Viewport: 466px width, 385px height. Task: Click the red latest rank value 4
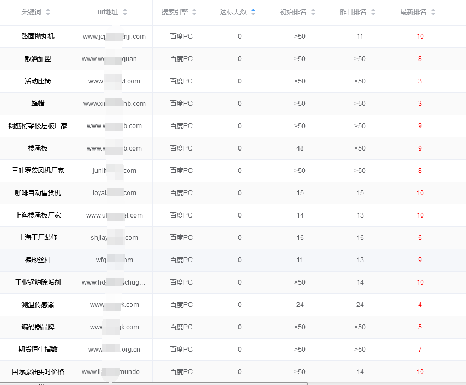(x=420, y=304)
